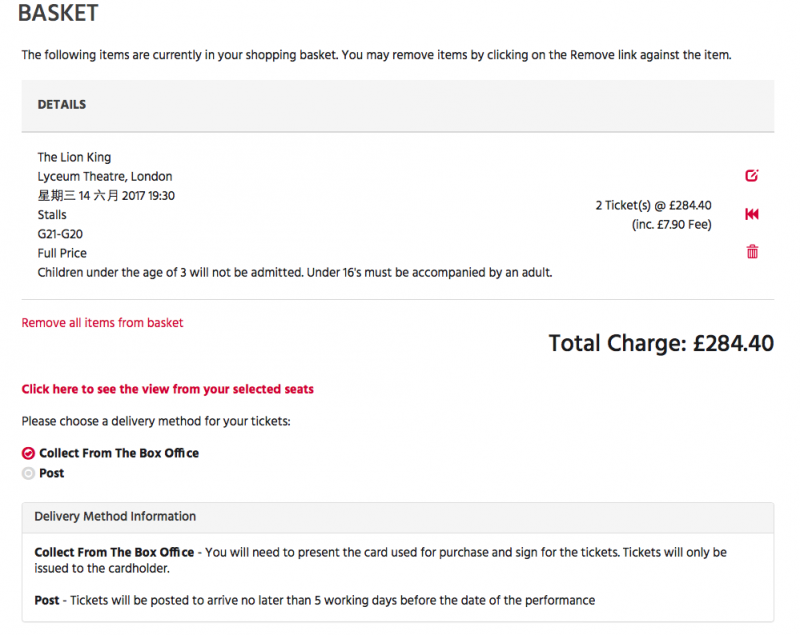Select Collect From The Box Office radio
Viewport: 800px width, 635px height.
point(28,453)
